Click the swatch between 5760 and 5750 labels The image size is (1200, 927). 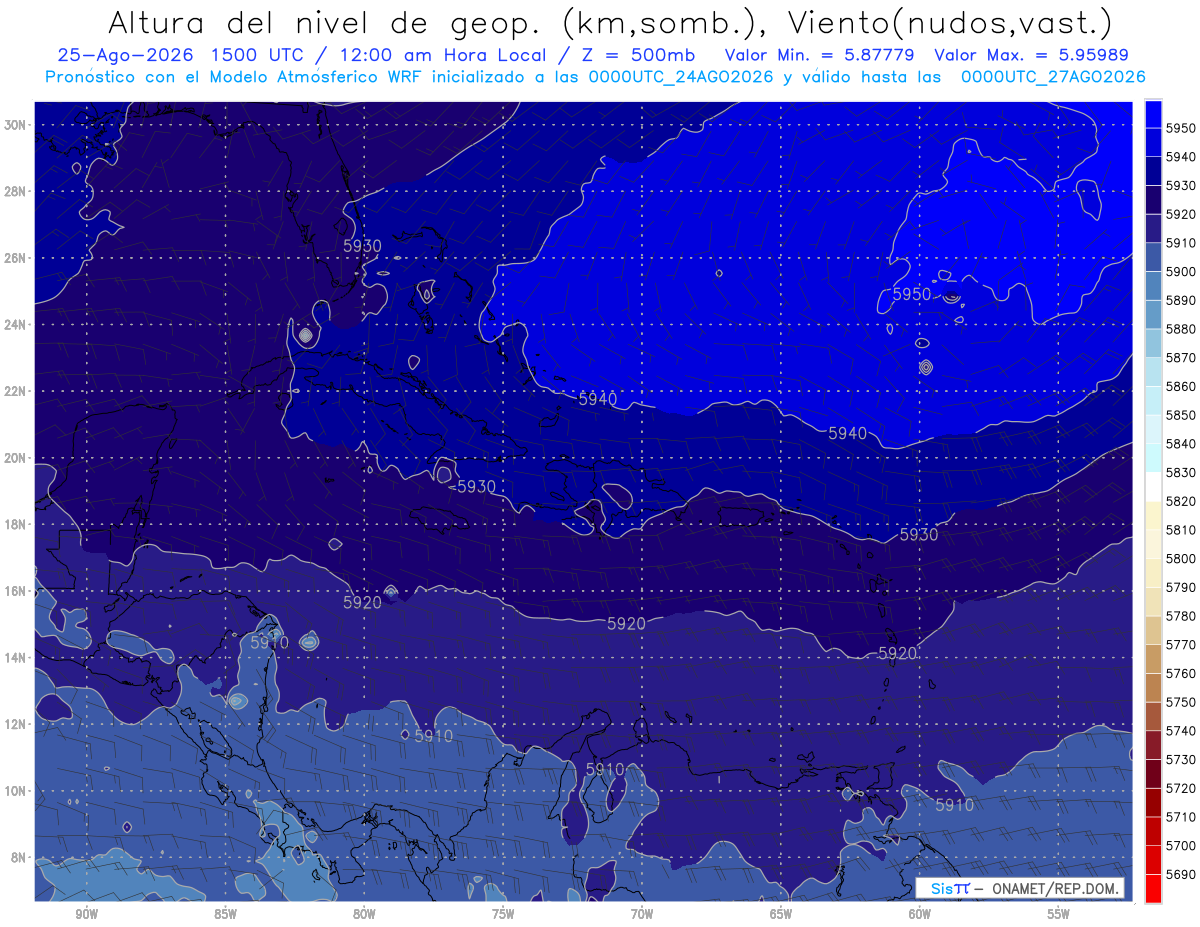1153,687
